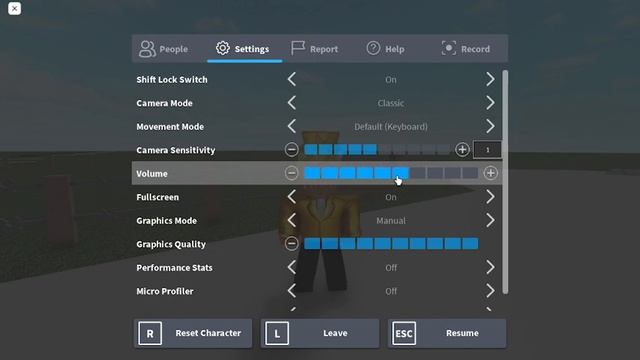Image resolution: width=640 pixels, height=360 pixels.
Task: Click the Default (Keyboard) movement value
Action: [391, 127]
